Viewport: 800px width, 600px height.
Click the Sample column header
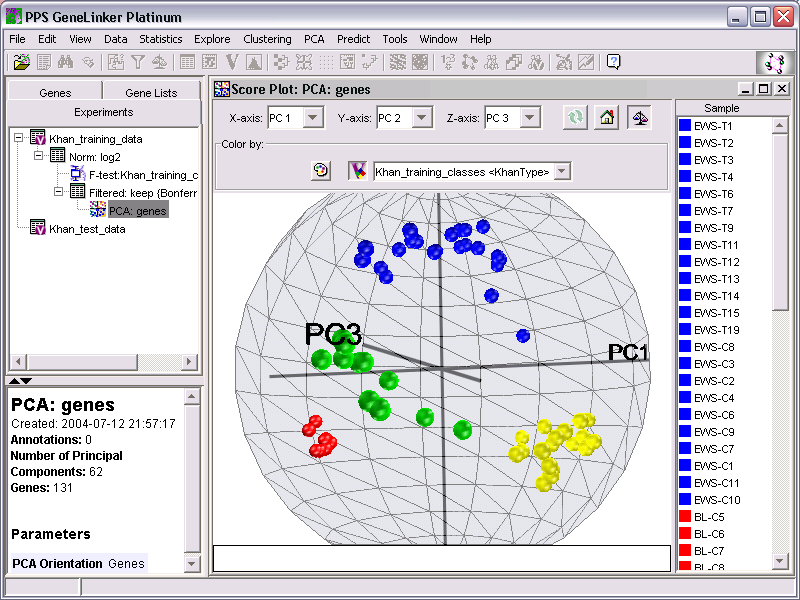pos(721,108)
